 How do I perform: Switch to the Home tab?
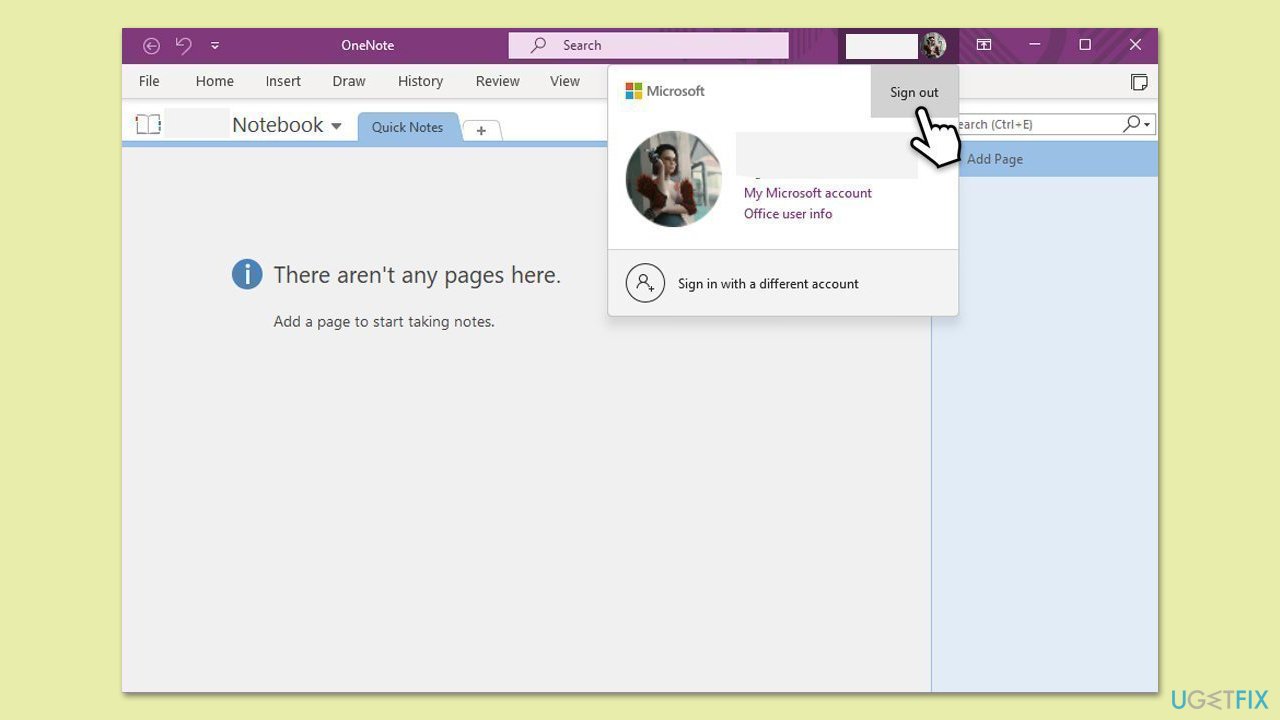point(214,81)
